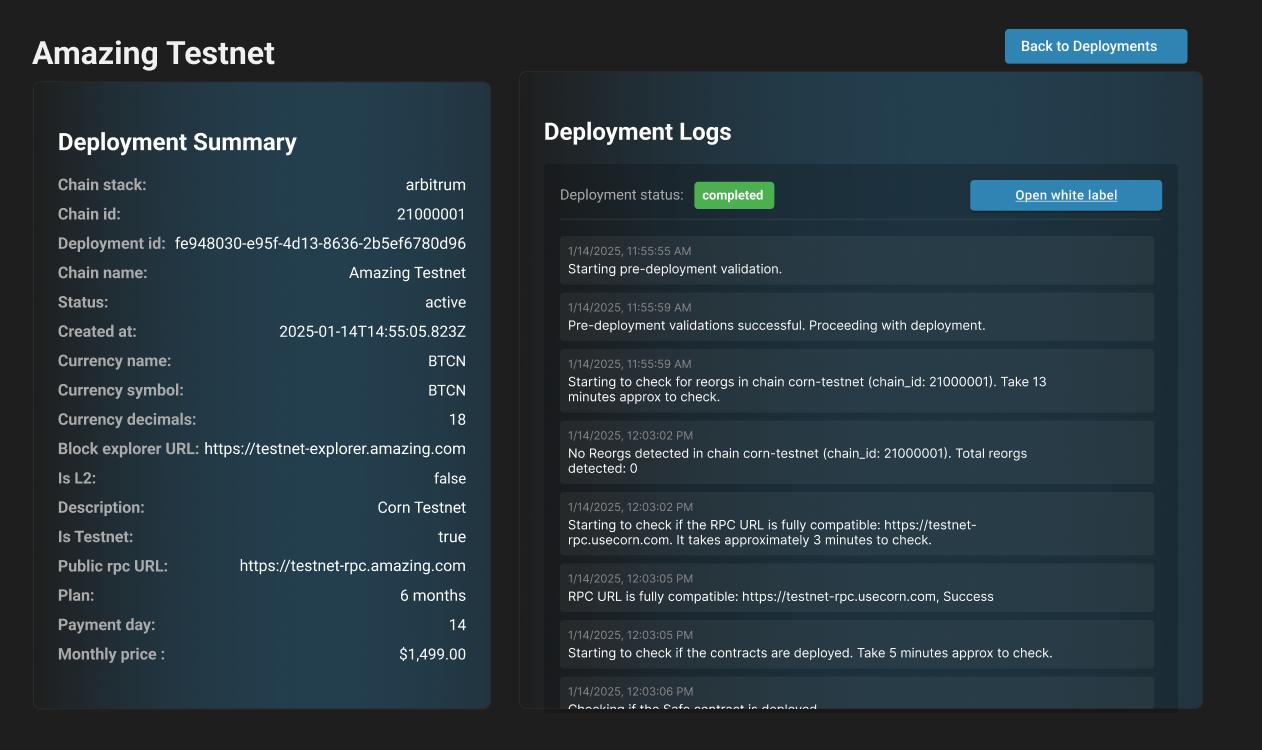Click the green completed status badge
Image resolution: width=1262 pixels, height=750 pixels.
click(x=733, y=195)
